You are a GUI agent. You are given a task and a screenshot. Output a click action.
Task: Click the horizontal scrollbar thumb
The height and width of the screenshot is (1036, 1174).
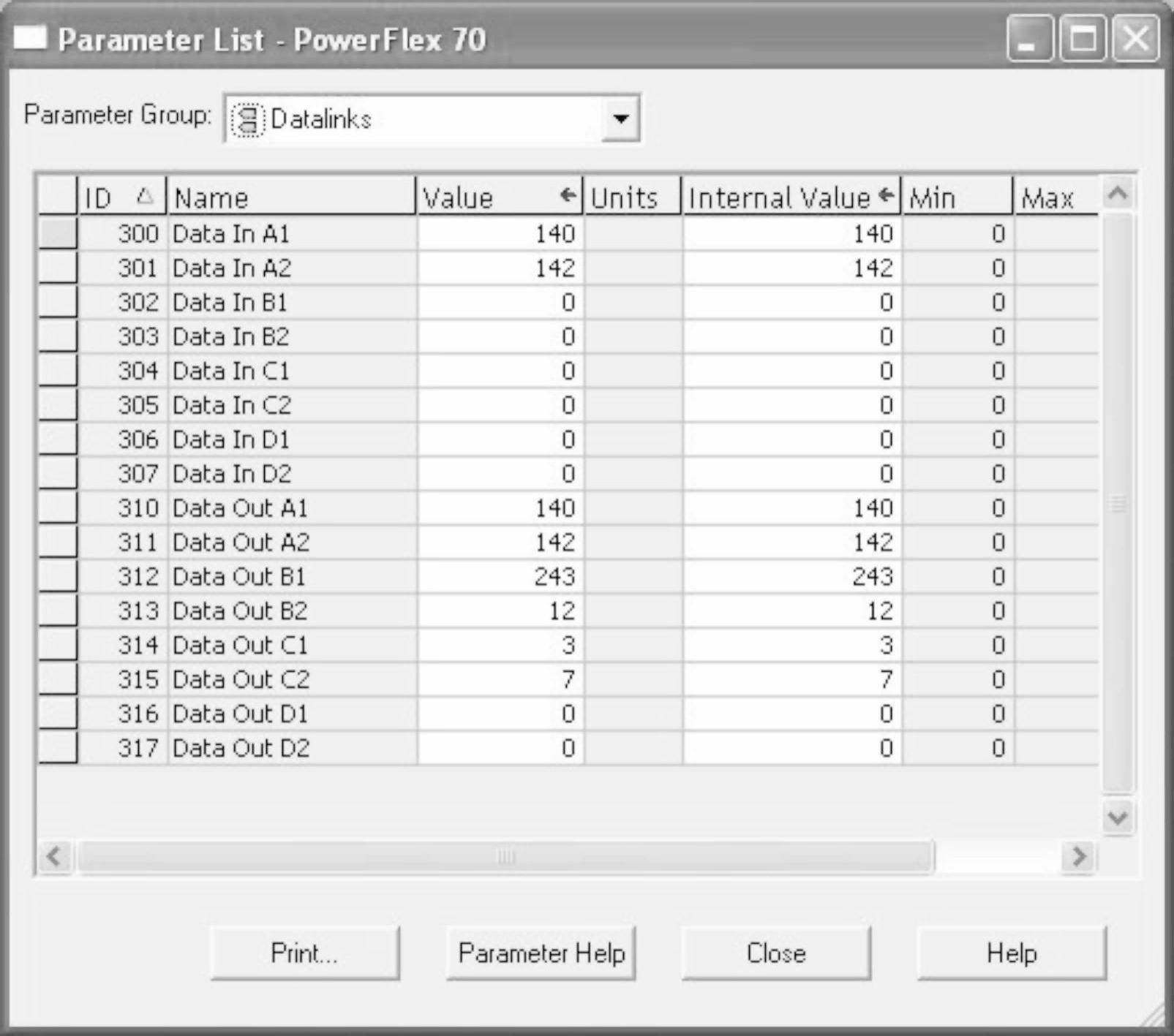pos(505,856)
